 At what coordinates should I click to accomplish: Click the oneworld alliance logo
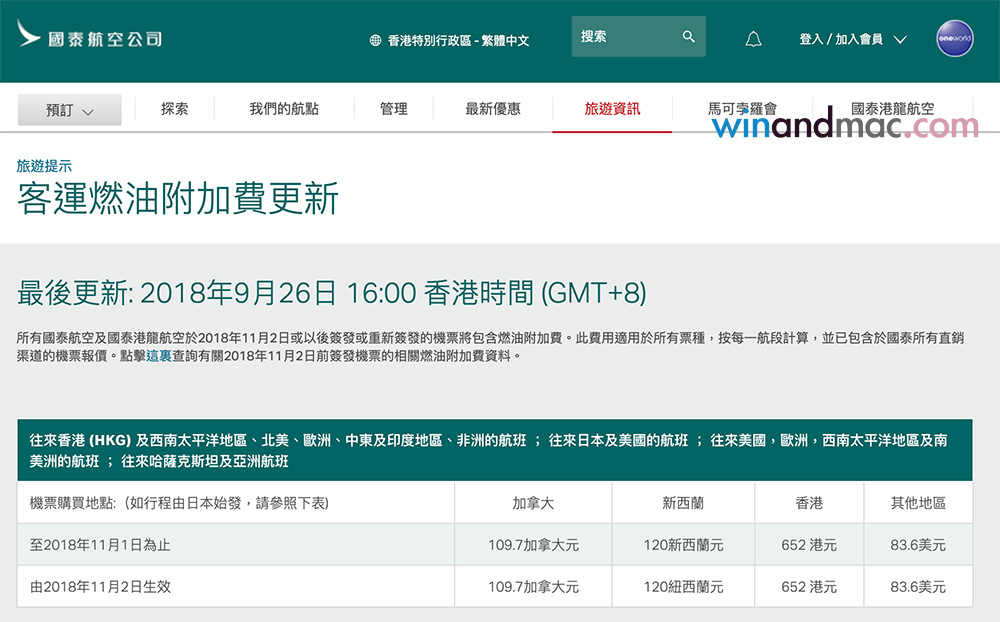click(954, 39)
